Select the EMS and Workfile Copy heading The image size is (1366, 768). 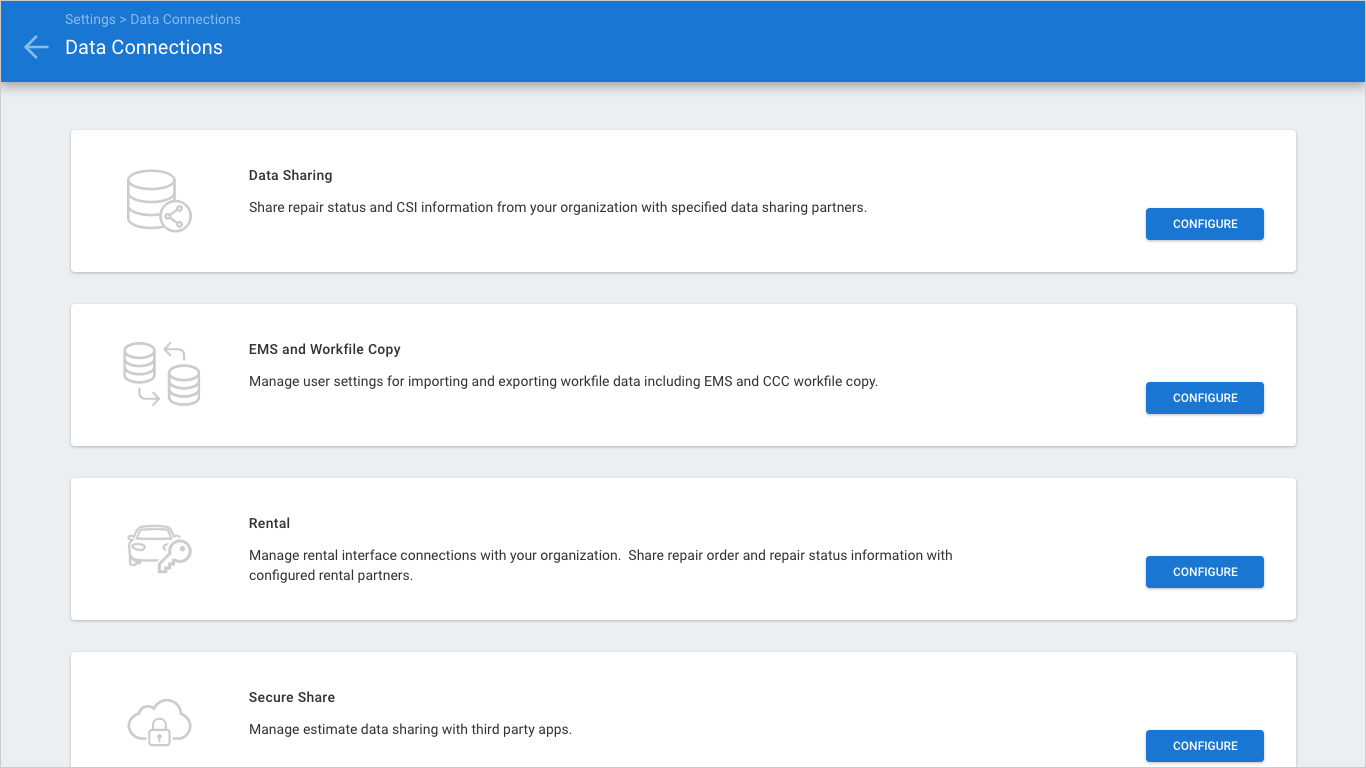tap(325, 349)
